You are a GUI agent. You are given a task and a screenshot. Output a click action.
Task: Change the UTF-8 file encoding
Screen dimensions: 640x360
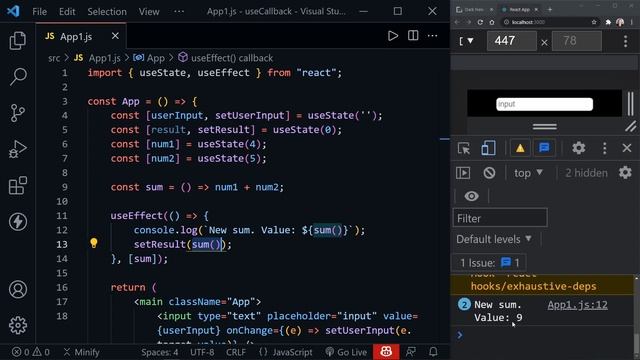[x=202, y=352]
